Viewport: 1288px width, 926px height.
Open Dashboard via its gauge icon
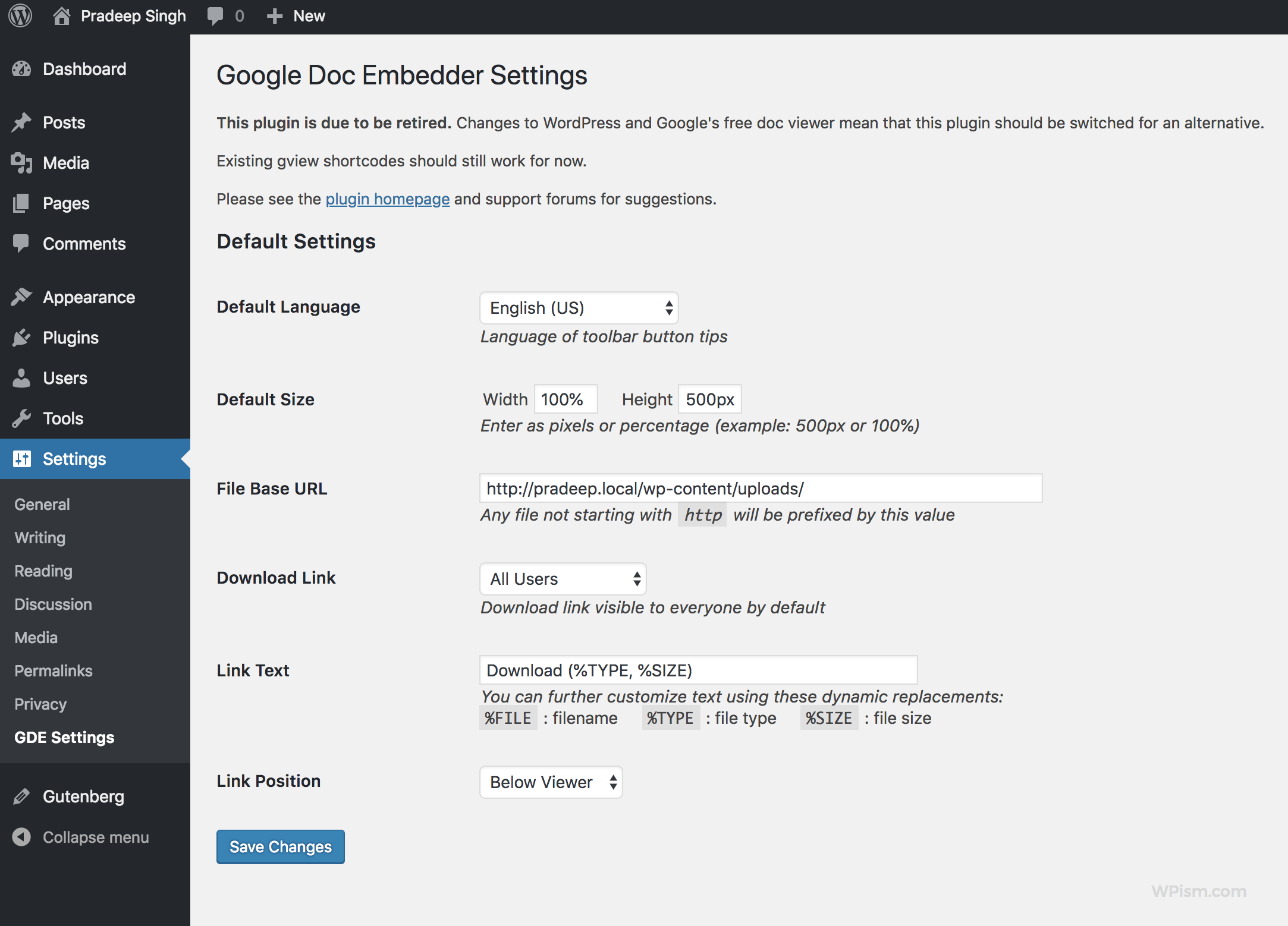[x=21, y=69]
